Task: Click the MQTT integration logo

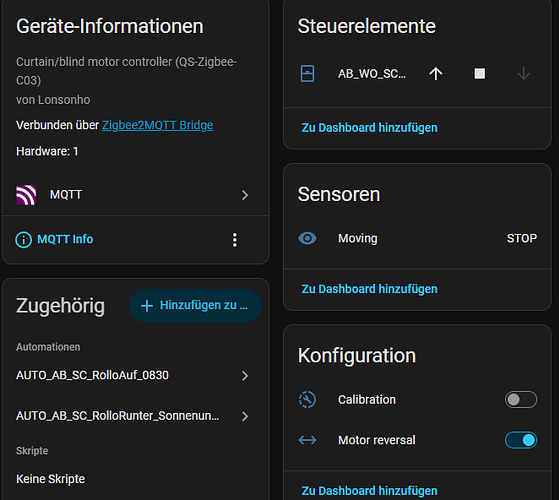Action: coord(26,195)
